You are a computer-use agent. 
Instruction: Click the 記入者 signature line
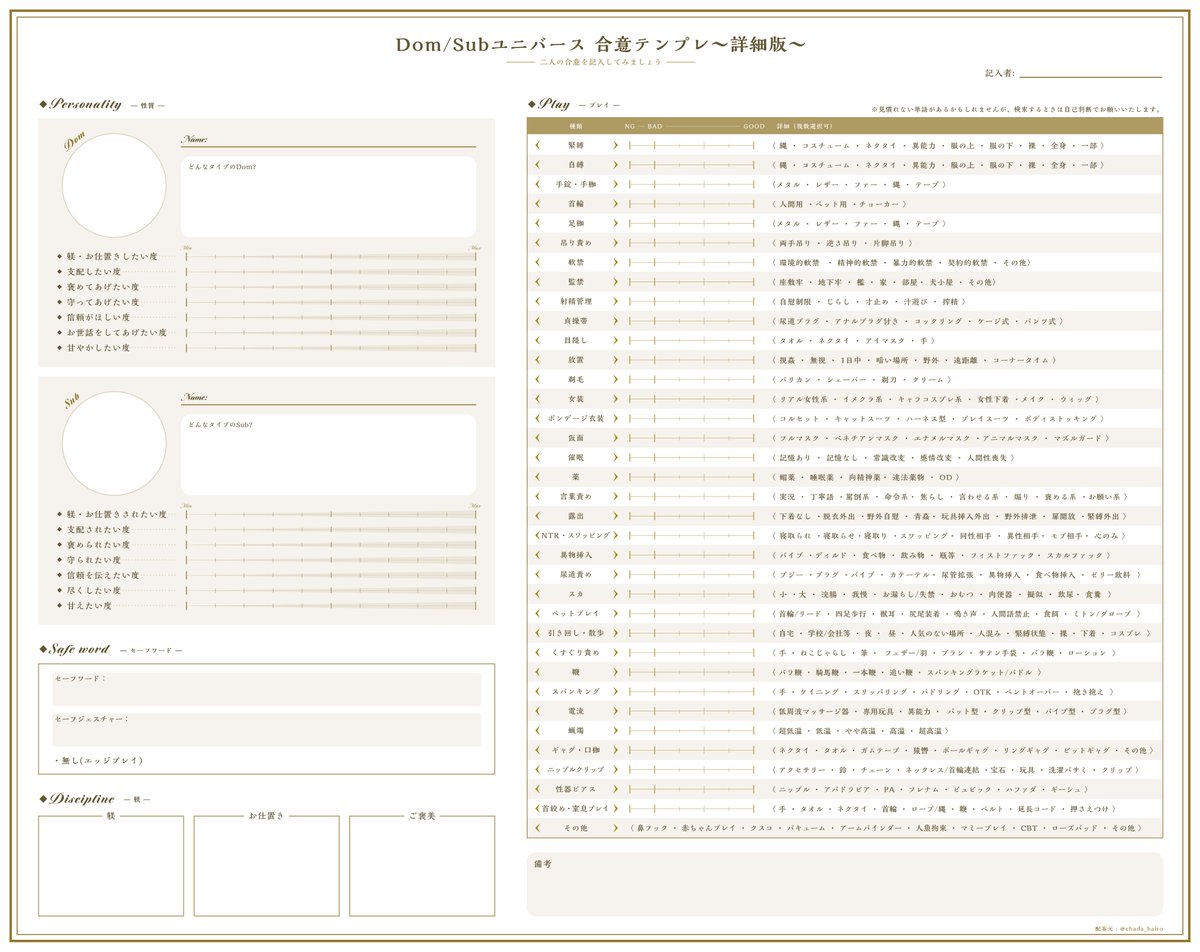click(1090, 76)
